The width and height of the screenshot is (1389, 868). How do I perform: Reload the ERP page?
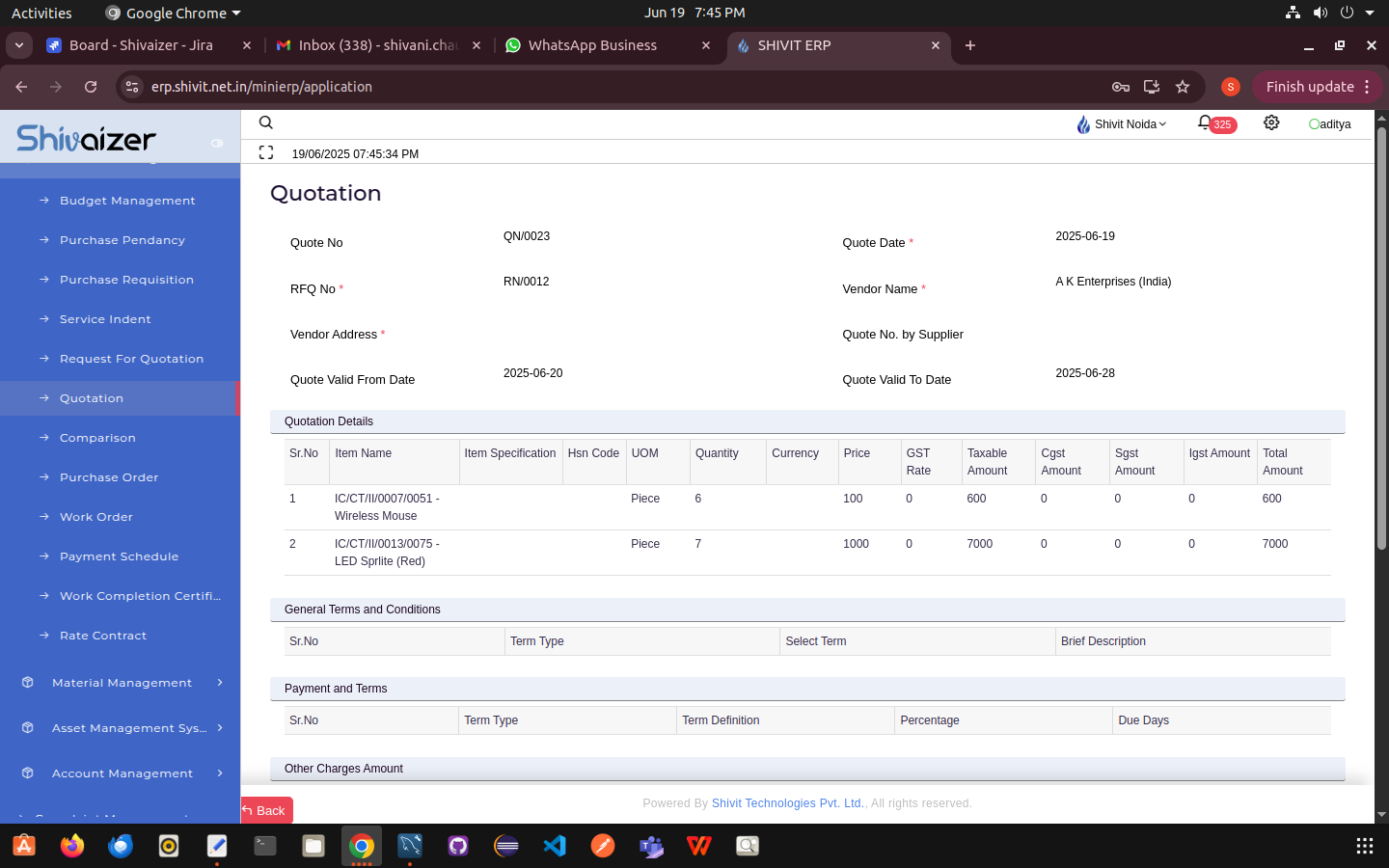[91, 87]
